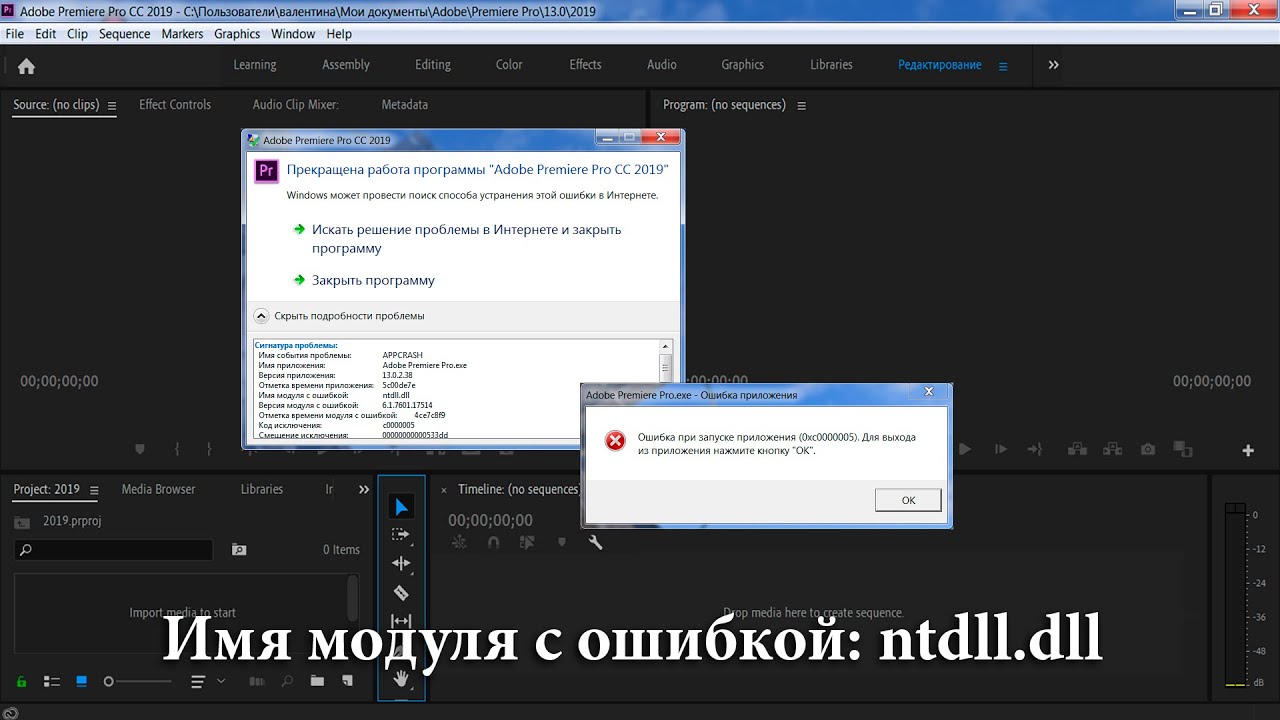The image size is (1280, 720).
Task: Open the Project: 2019 panel menu
Action: tap(94, 491)
